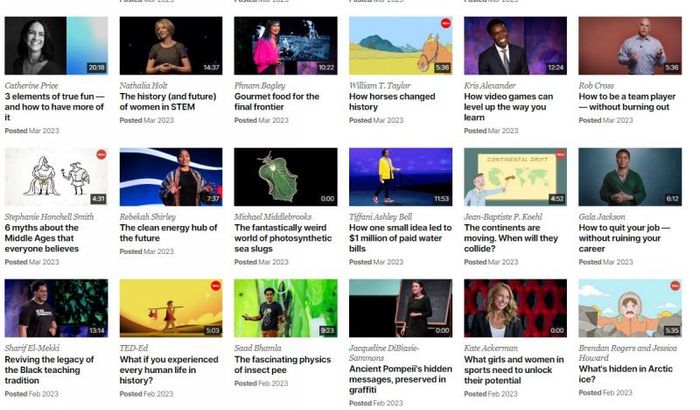Click the TED-Ed badge on horses thumbnail
700x410 pixels.
point(445,23)
